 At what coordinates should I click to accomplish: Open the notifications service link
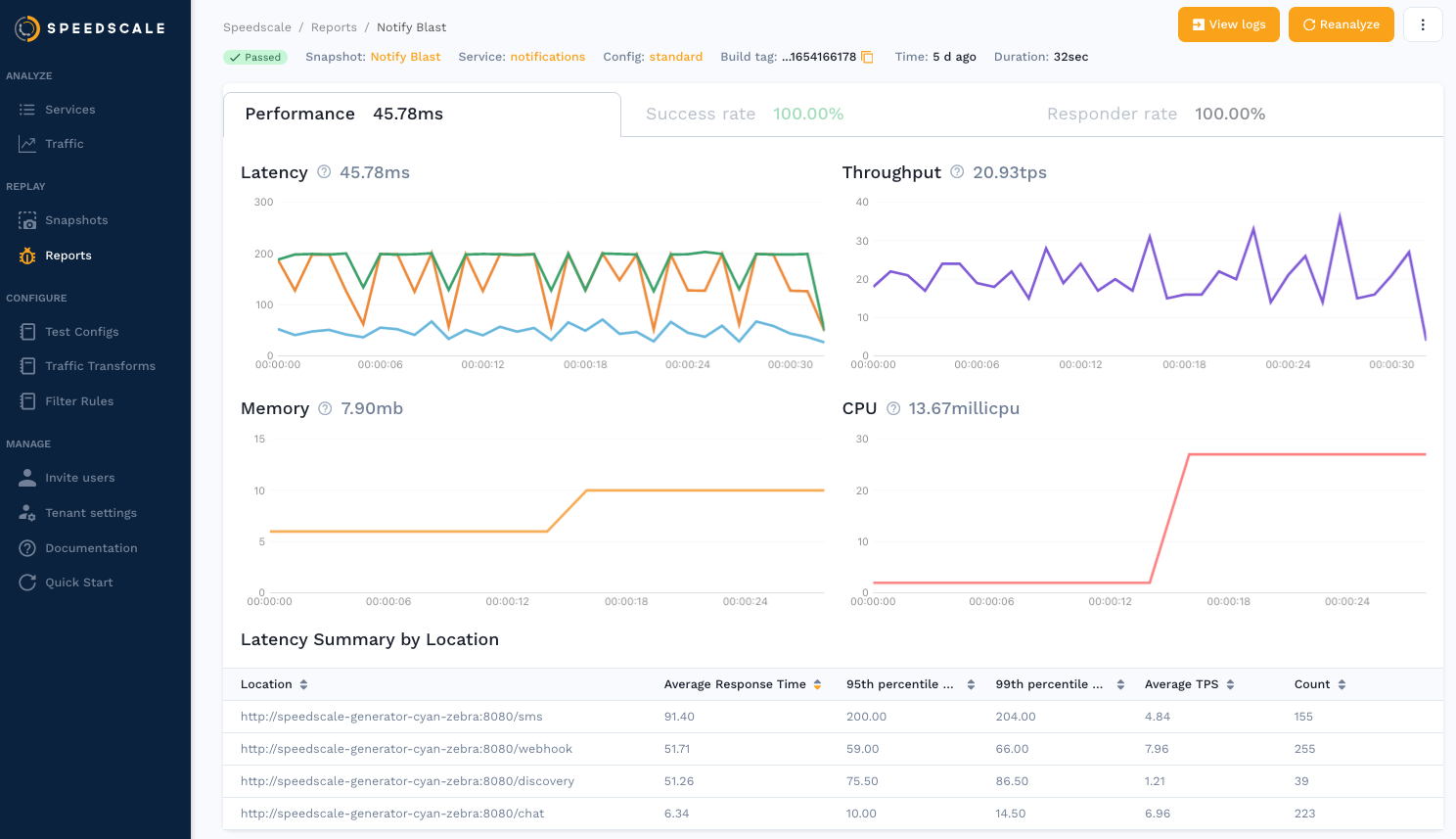pyautogui.click(x=547, y=57)
